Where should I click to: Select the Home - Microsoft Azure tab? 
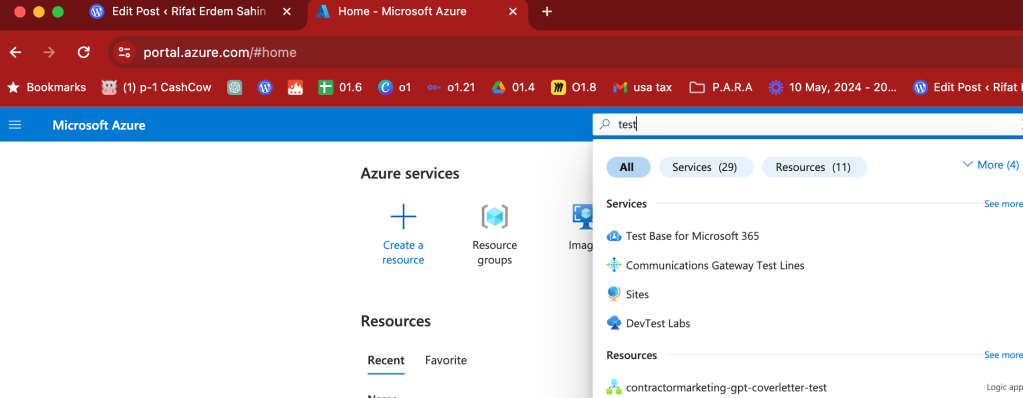[x=418, y=12]
